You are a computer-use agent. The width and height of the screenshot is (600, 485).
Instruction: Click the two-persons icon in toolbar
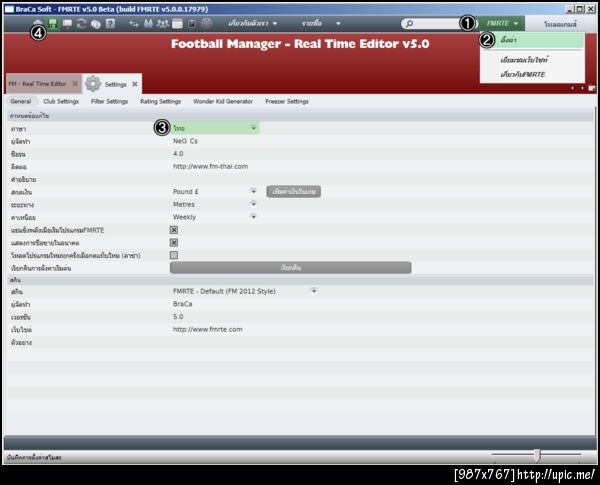click(148, 24)
